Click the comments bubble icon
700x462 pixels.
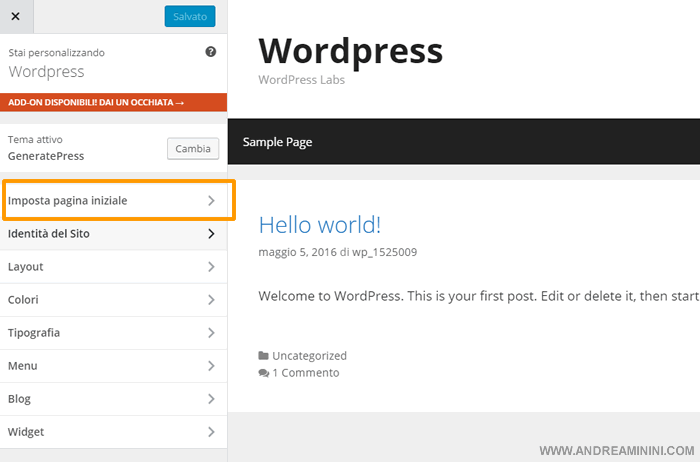click(x=264, y=373)
